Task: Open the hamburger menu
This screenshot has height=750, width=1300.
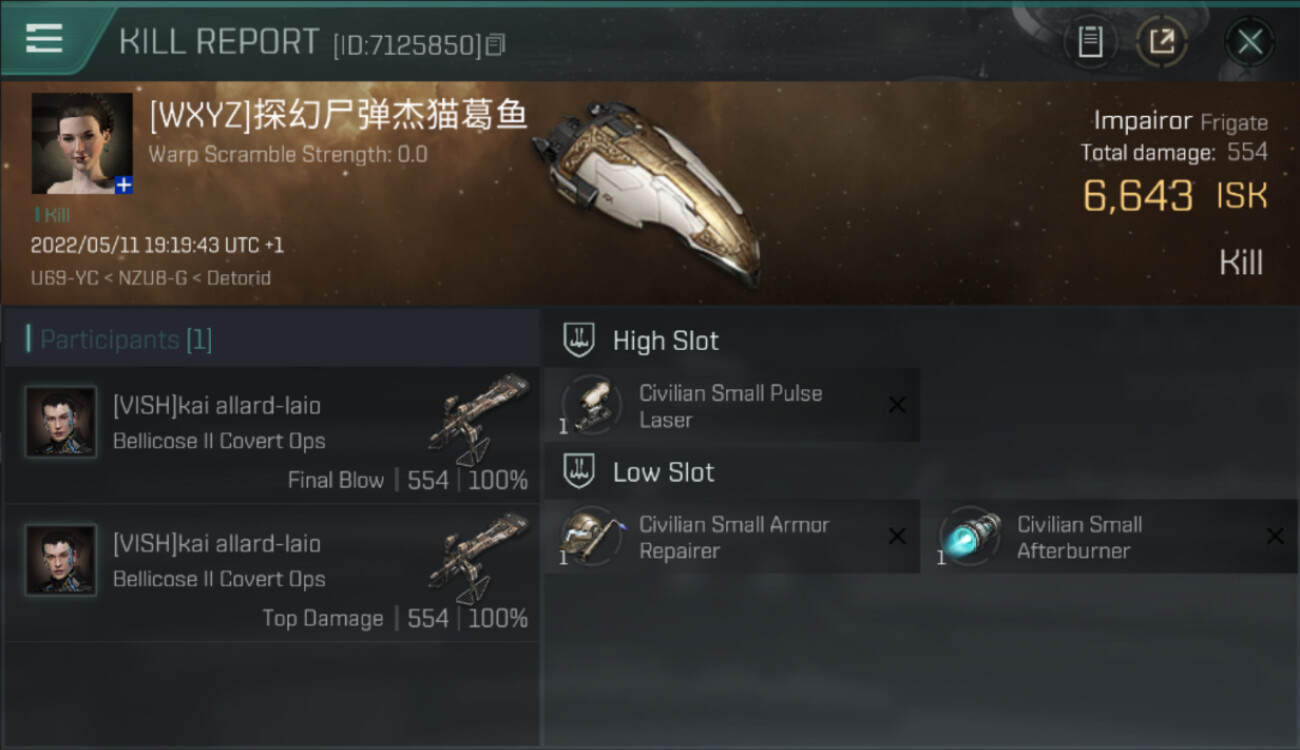Action: (44, 38)
